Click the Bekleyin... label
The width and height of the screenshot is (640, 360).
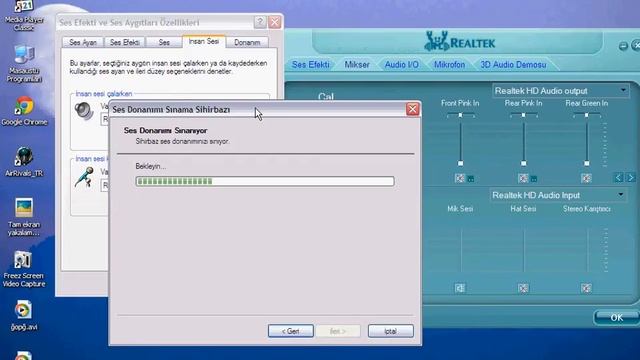click(151, 167)
